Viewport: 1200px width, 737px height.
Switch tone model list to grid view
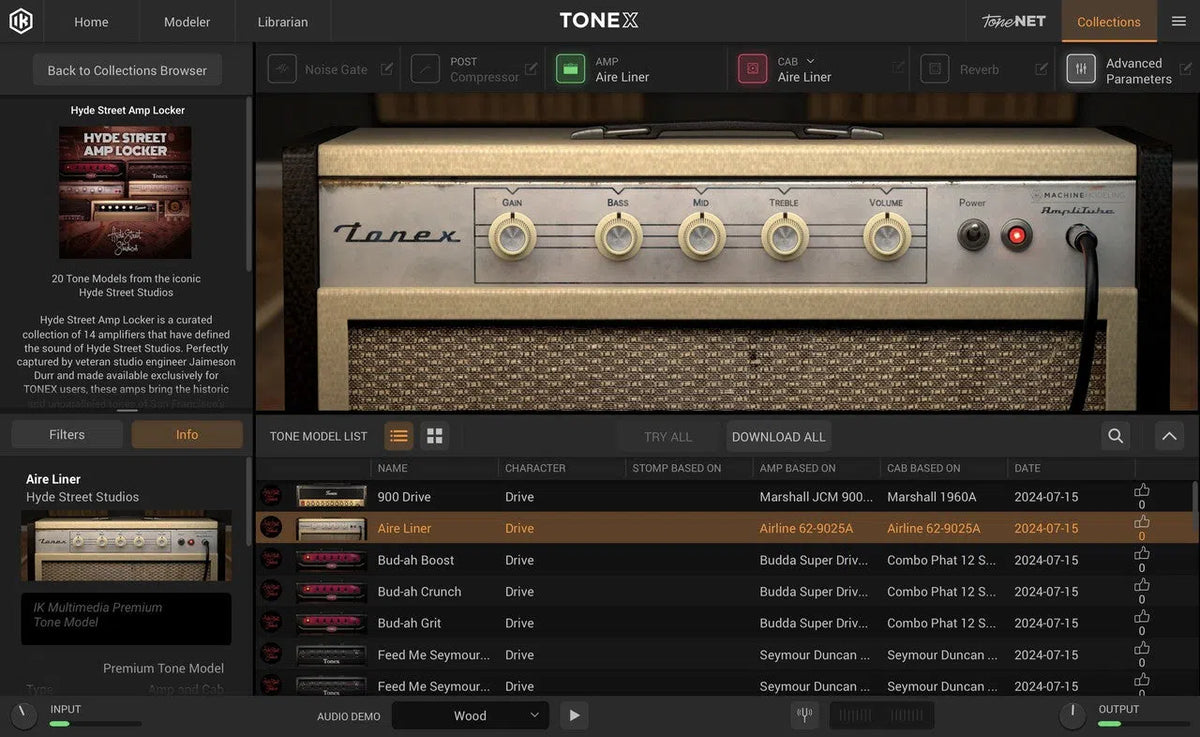point(433,436)
